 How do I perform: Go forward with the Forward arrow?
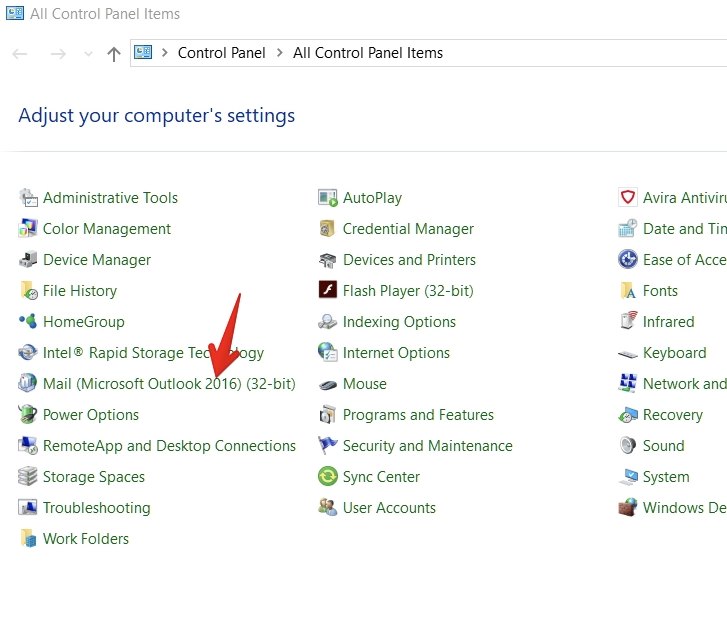point(58,54)
